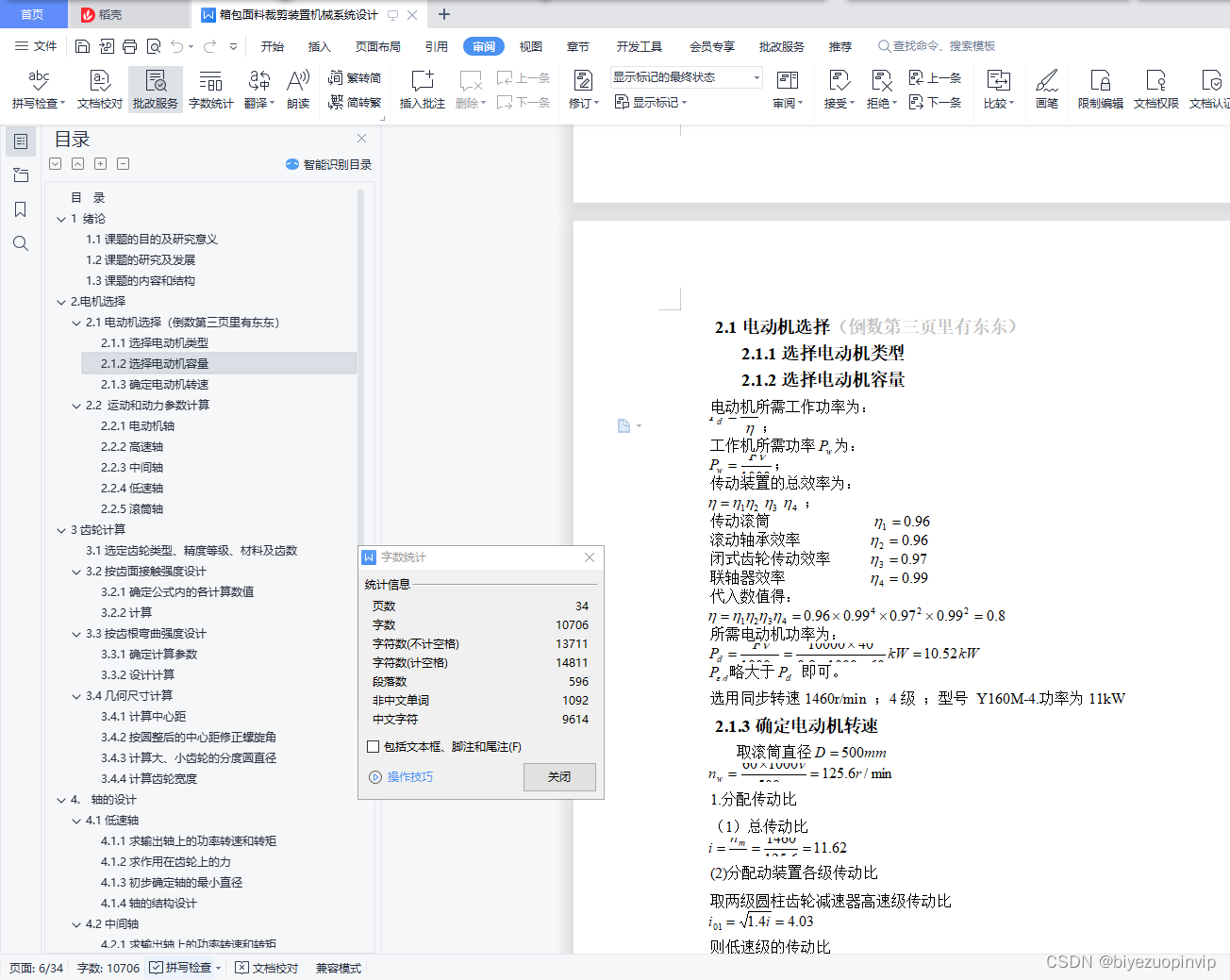Open a new tab with plus button

pyautogui.click(x=444, y=14)
